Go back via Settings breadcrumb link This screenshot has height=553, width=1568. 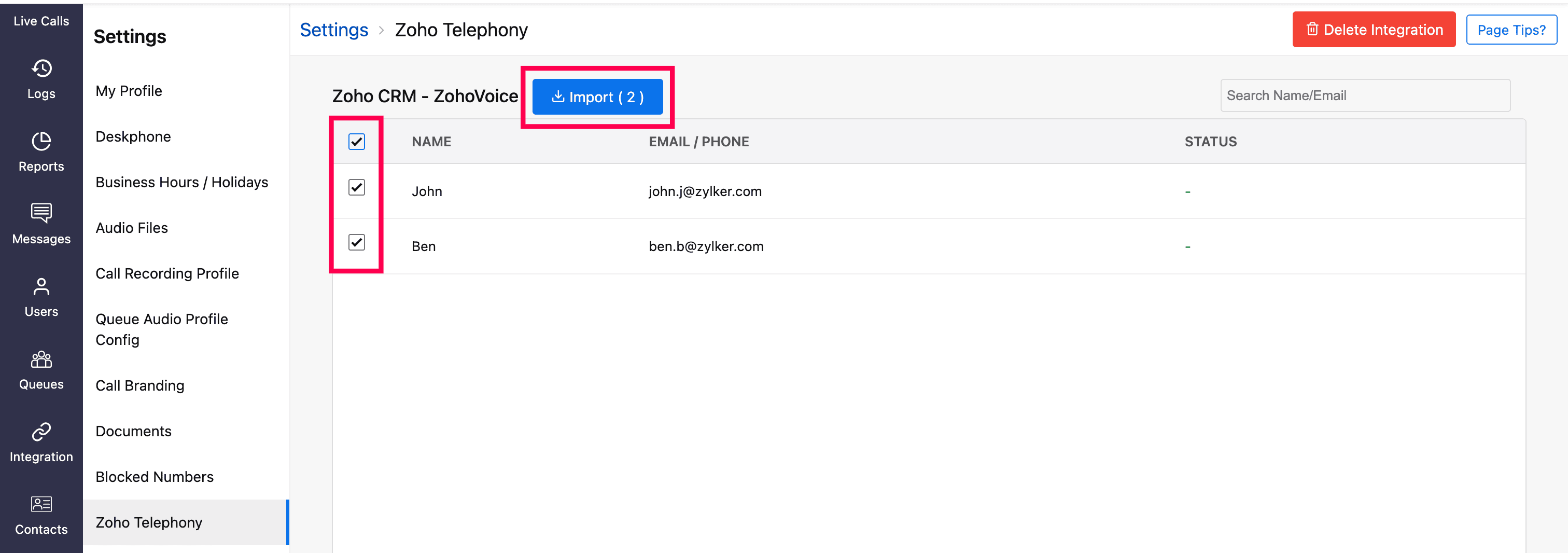coord(334,30)
